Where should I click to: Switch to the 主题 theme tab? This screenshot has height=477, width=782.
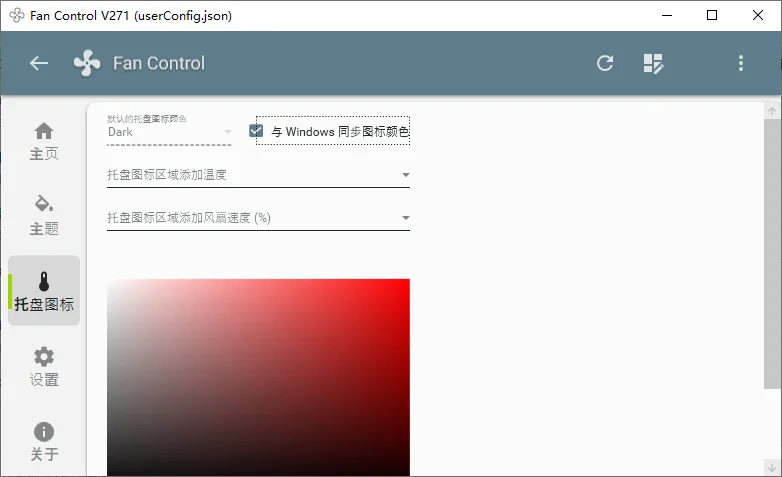click(44, 215)
